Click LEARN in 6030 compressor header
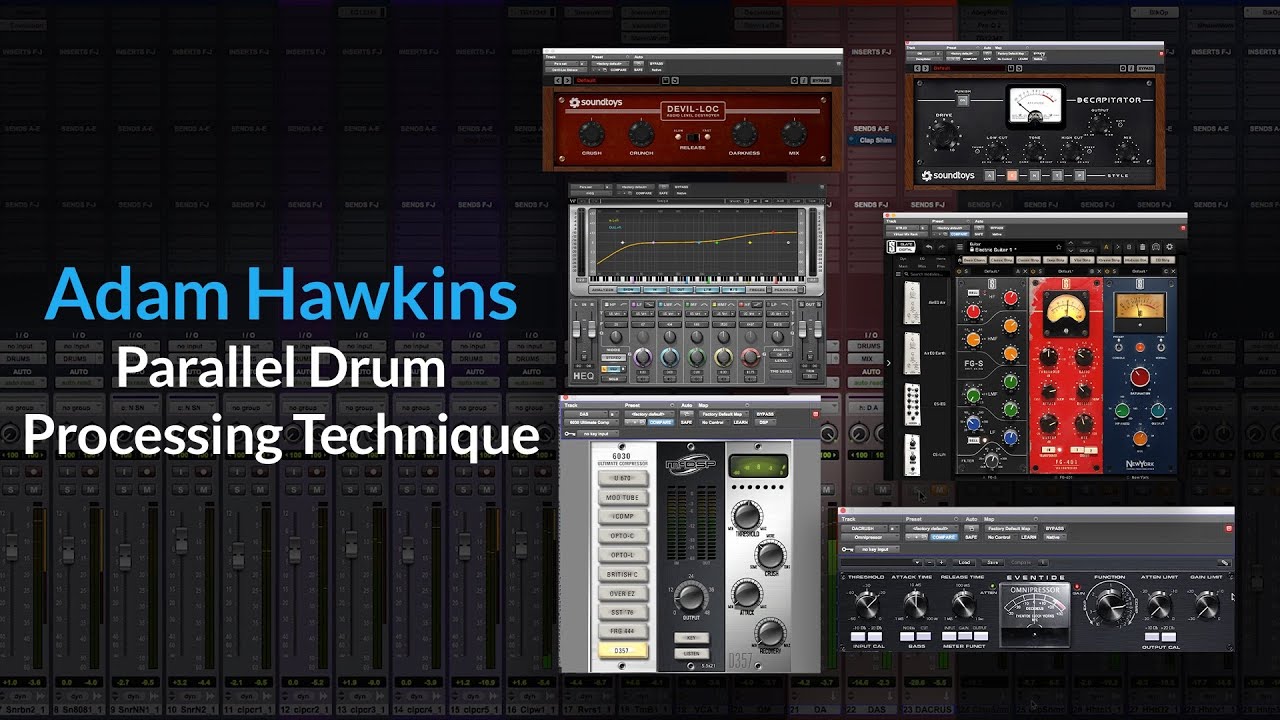The width and height of the screenshot is (1280, 720). coord(741,422)
